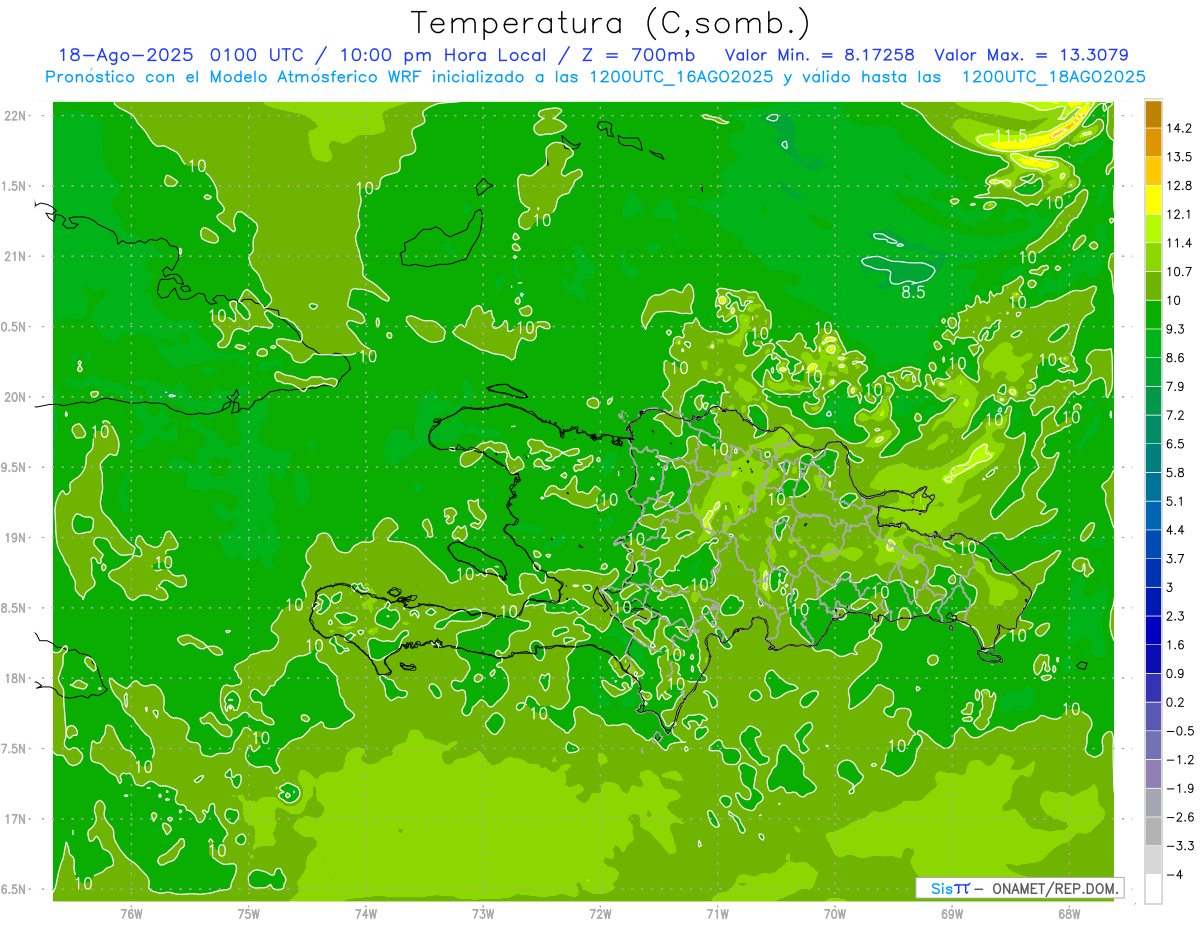1200x927 pixels.
Task: Click the legend value "7.9"
Action: pyautogui.click(x=1176, y=386)
